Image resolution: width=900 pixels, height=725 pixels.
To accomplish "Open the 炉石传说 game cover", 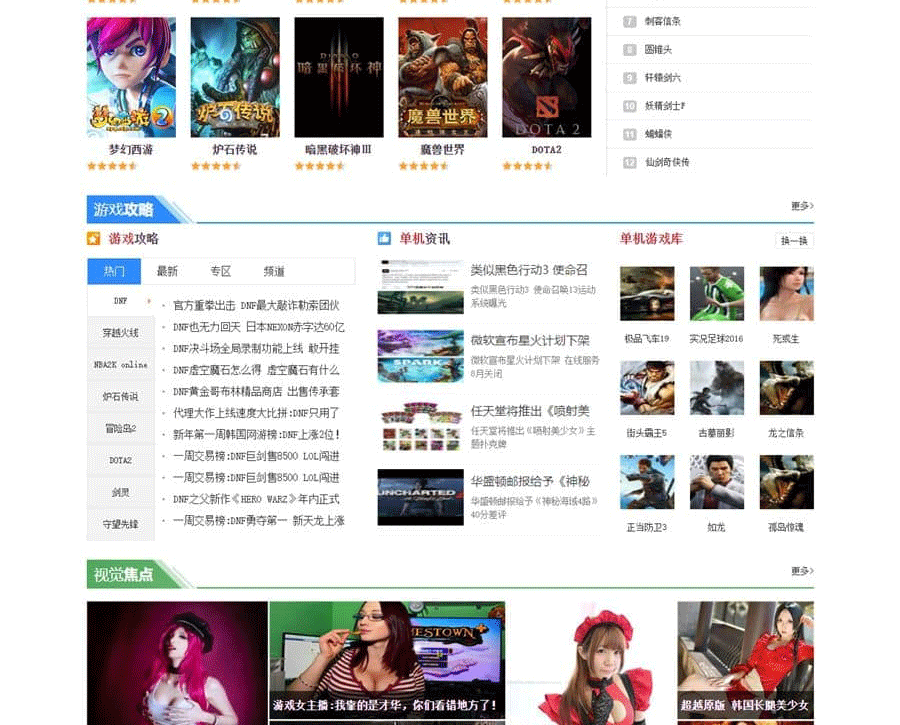I will [235, 77].
